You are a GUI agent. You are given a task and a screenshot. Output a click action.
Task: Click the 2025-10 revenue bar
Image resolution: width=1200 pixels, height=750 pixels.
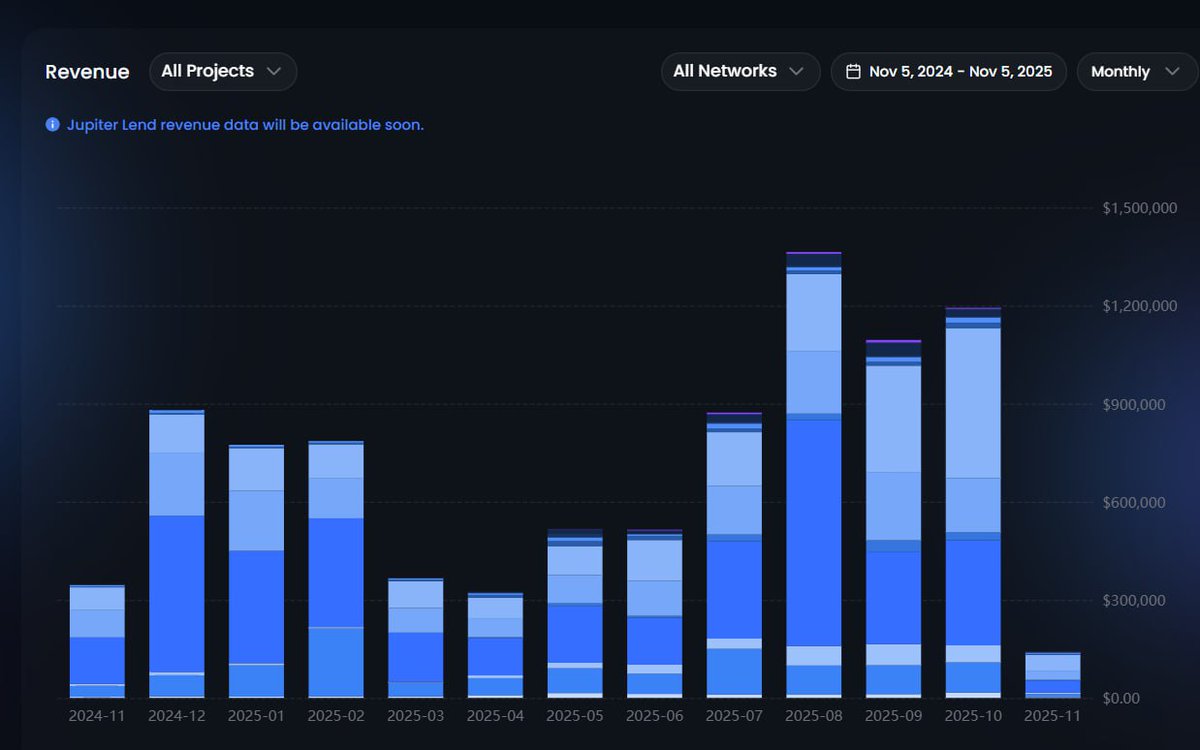click(x=973, y=502)
